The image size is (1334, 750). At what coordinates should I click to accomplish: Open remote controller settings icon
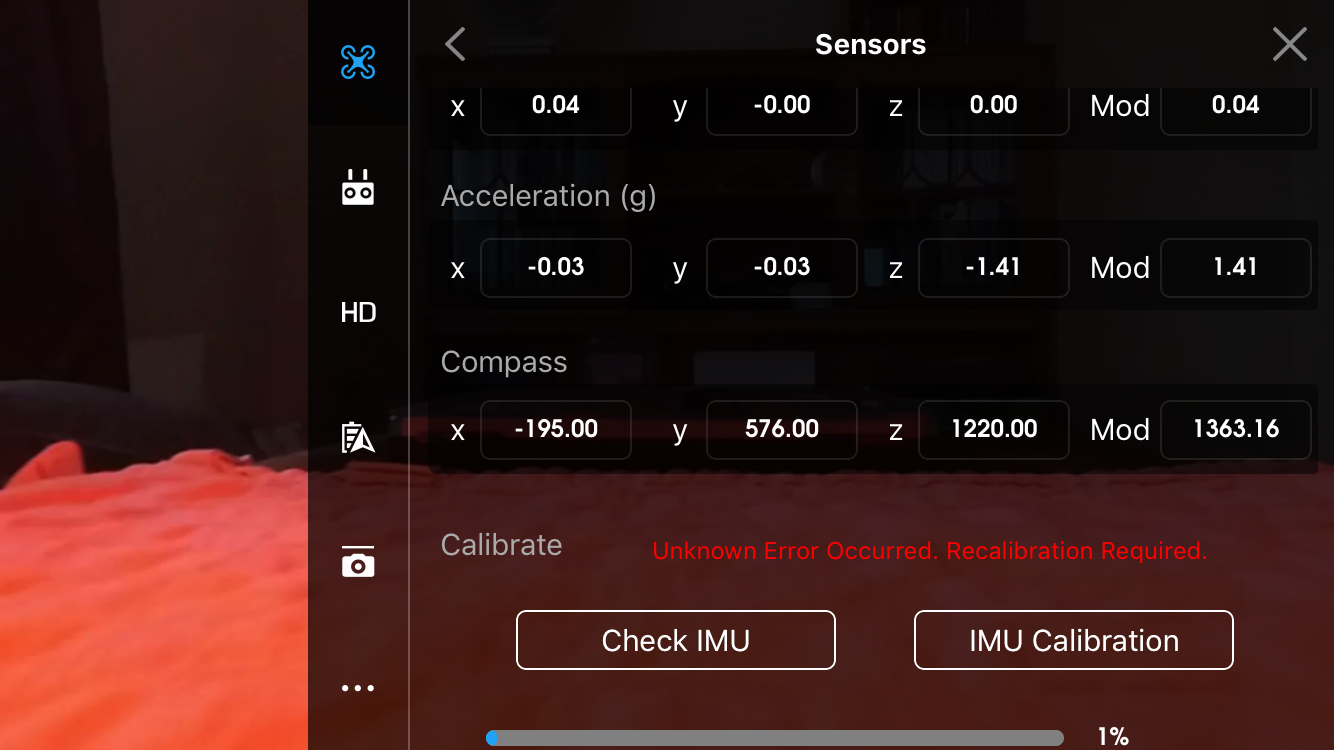pyautogui.click(x=357, y=187)
